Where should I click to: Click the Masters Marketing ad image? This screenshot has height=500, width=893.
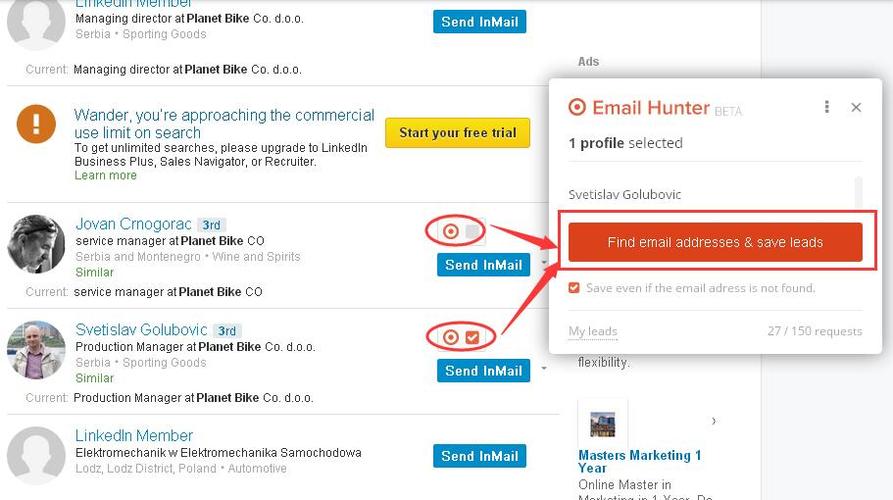click(602, 424)
